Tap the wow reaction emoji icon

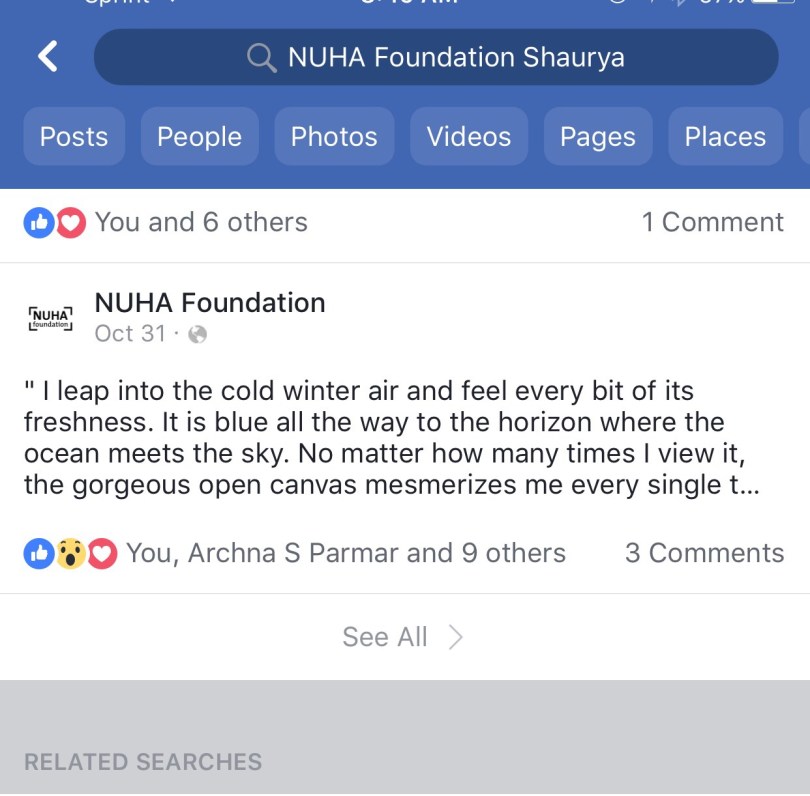click(x=70, y=553)
